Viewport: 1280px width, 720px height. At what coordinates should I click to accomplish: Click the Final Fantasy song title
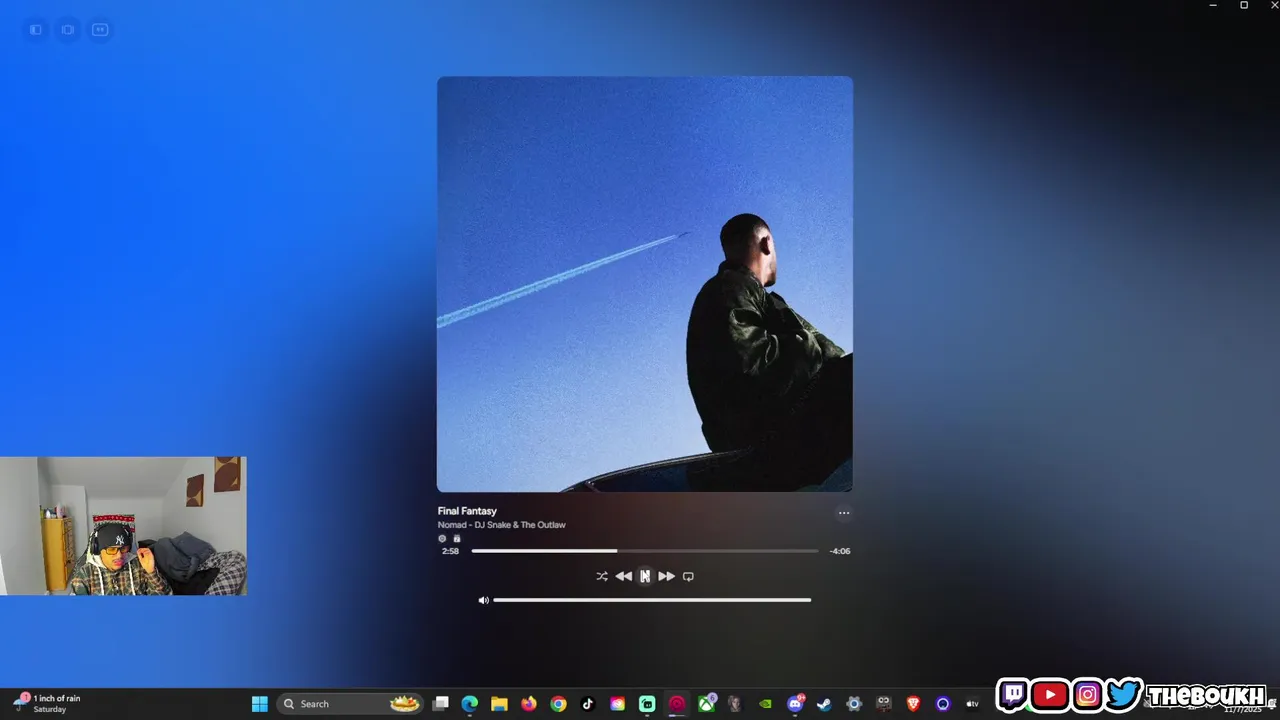[467, 511]
